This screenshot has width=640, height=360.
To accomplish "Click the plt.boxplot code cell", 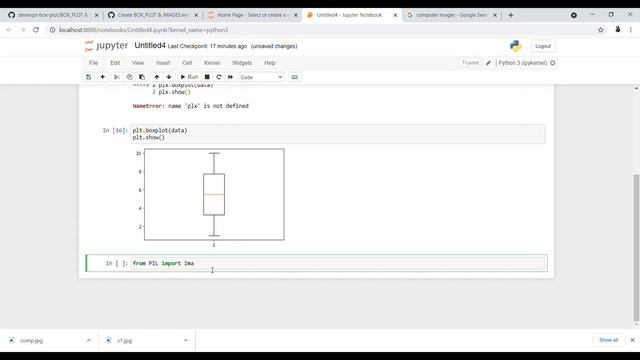I will pos(338,134).
